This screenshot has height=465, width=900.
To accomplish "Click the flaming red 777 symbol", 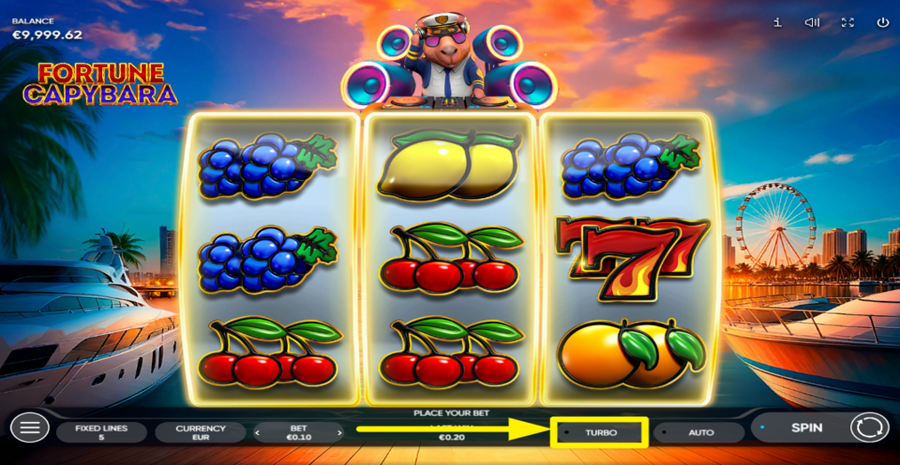I will click(631, 258).
